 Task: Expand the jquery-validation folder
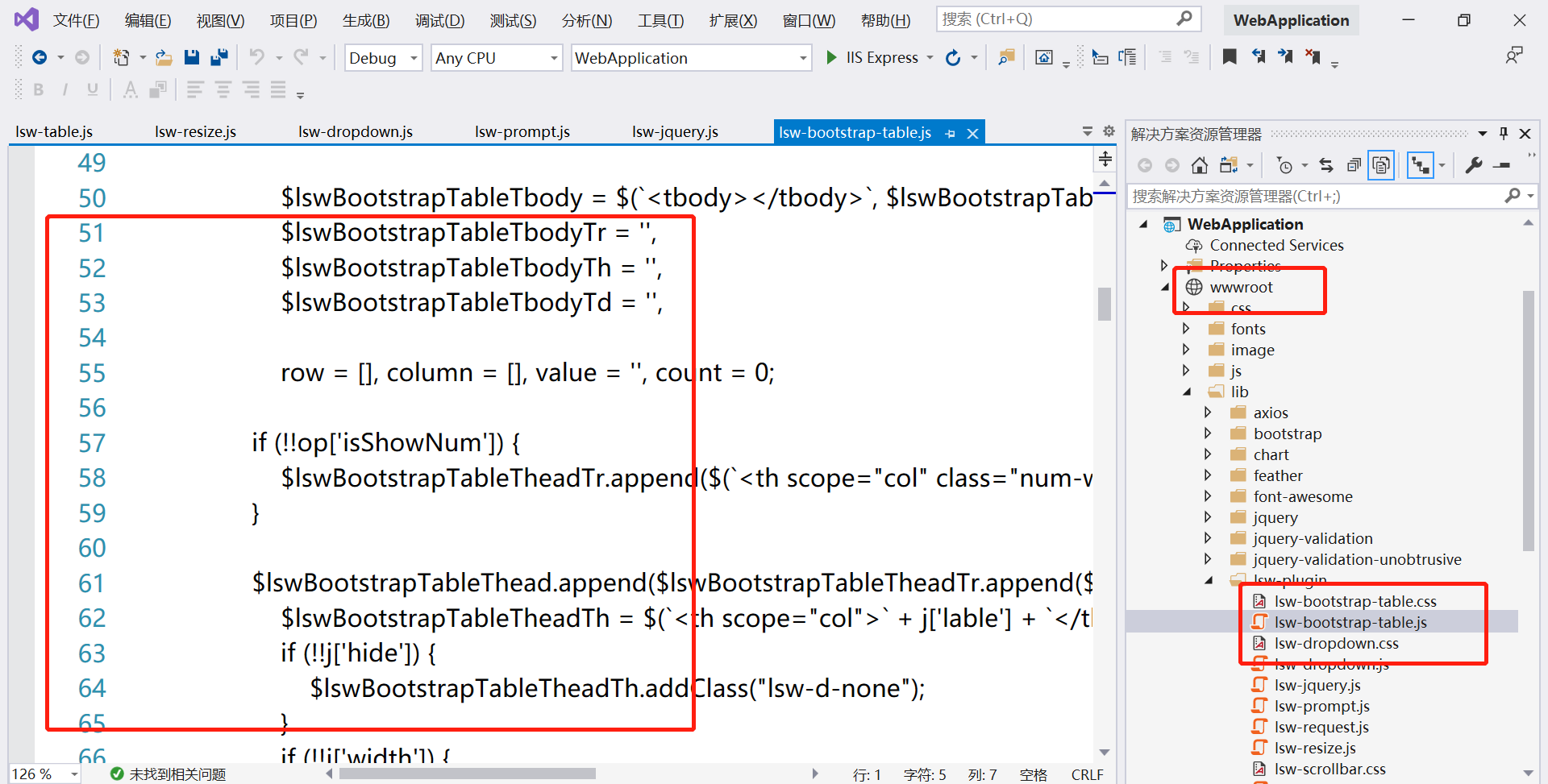[x=1208, y=538]
